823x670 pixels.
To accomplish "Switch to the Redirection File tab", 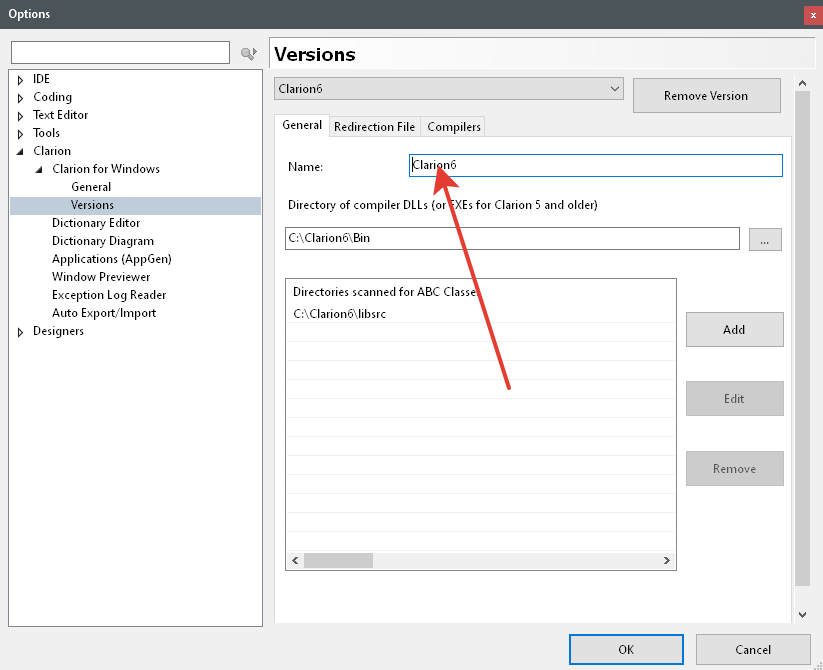I will 374,127.
